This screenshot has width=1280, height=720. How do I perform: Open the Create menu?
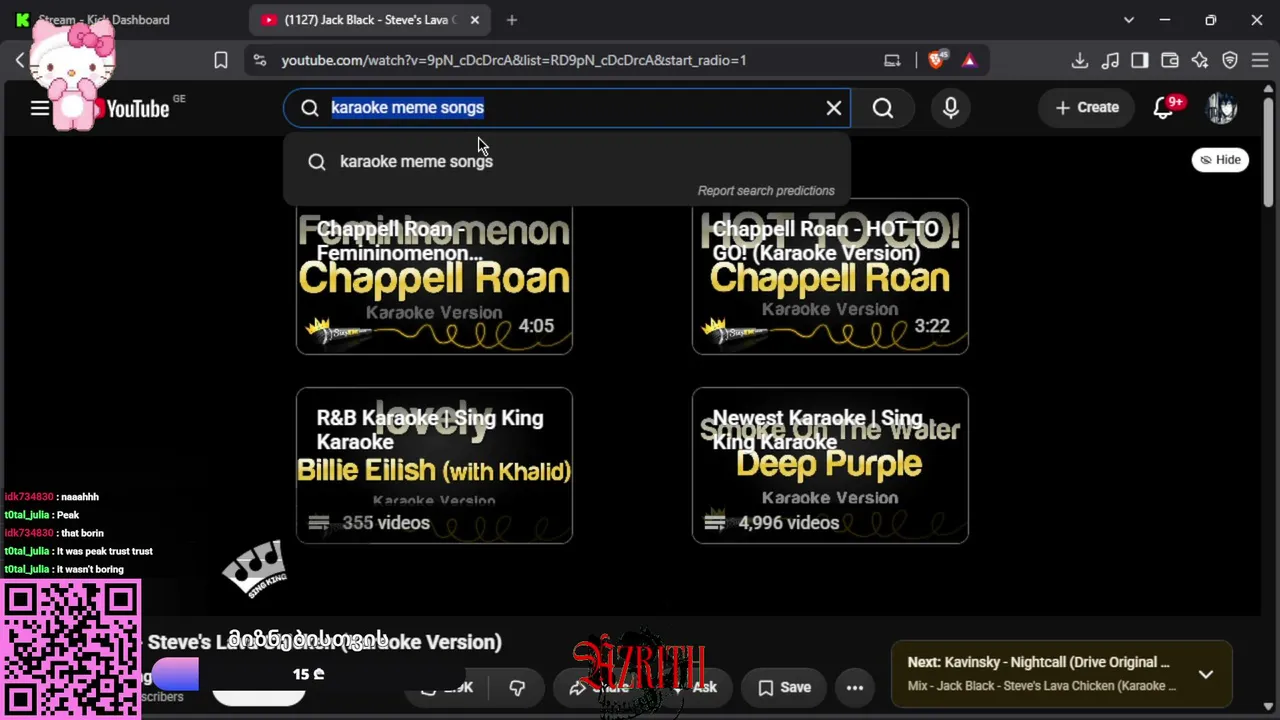[1087, 108]
